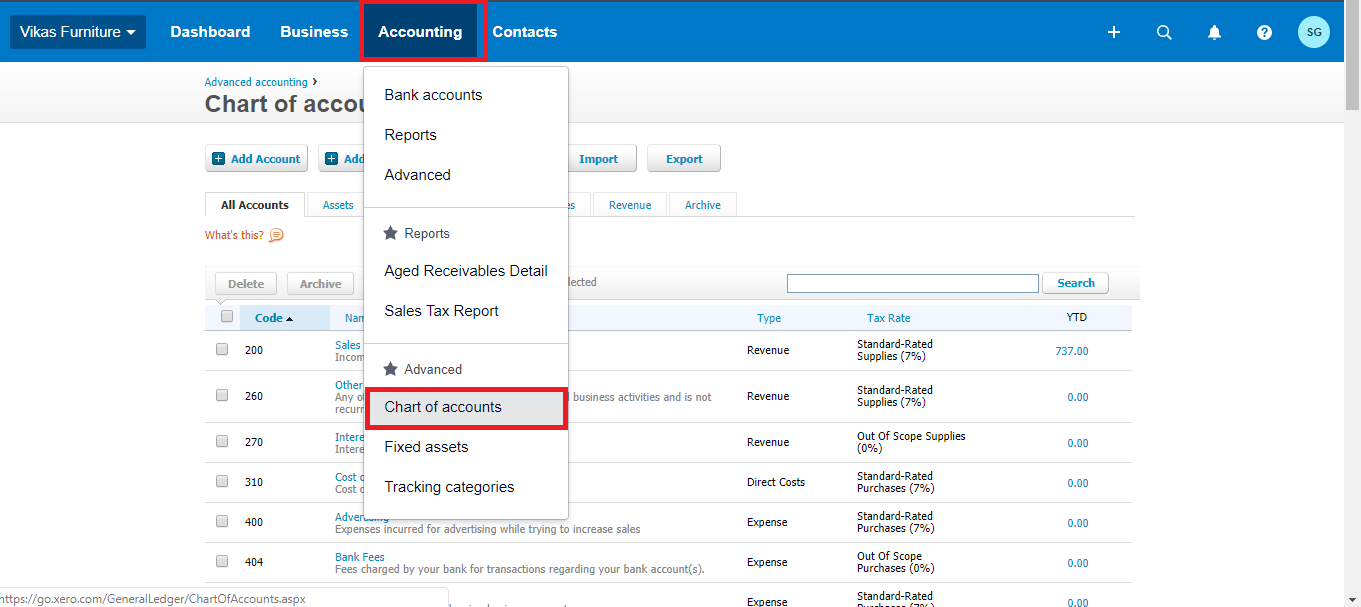The width and height of the screenshot is (1361, 607).
Task: Tick the select-all accounts checkbox
Action: pos(227,316)
